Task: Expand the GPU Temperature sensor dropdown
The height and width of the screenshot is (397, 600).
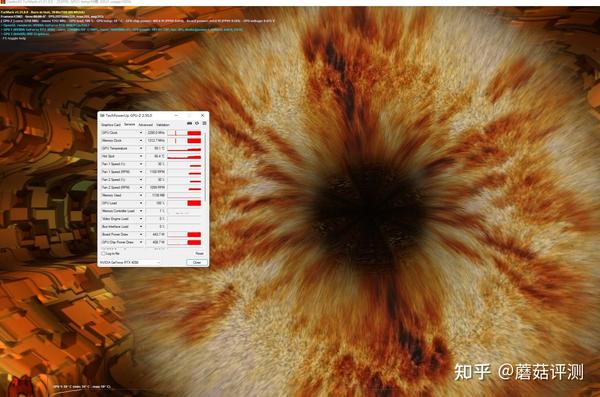Action: pos(141,149)
